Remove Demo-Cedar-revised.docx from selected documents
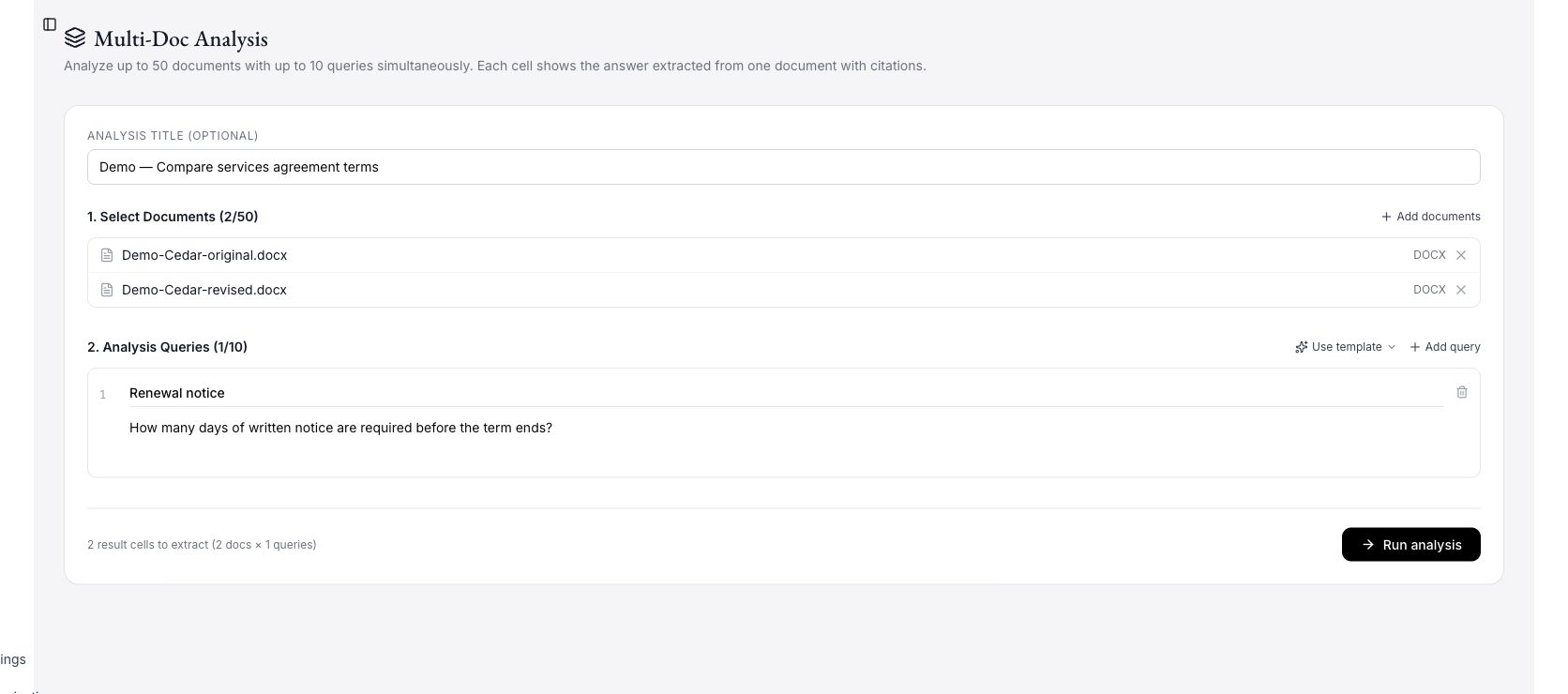The width and height of the screenshot is (1568, 694). [1461, 290]
